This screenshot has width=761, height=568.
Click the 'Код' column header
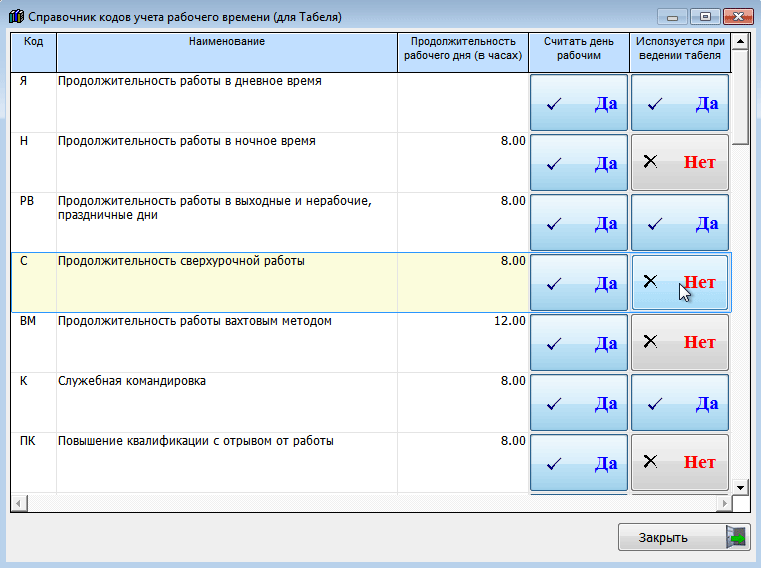click(x=33, y=52)
